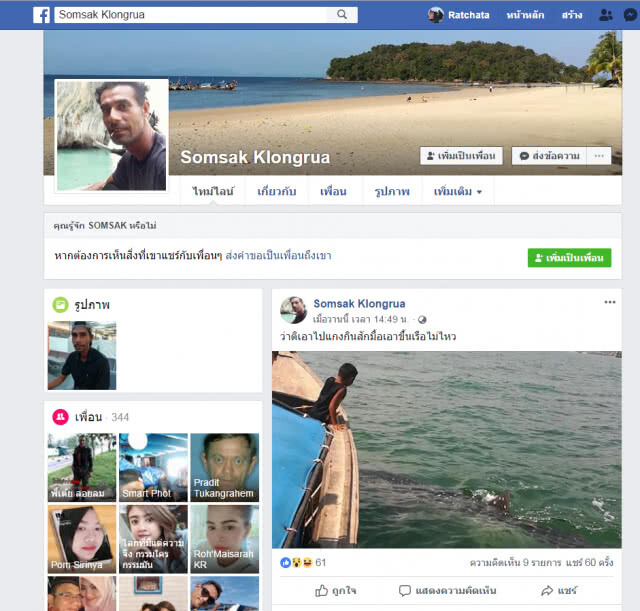Viewport: 640px width, 611px height.
Task: Click Ratchata's small avatar in top bar
Action: click(436, 15)
